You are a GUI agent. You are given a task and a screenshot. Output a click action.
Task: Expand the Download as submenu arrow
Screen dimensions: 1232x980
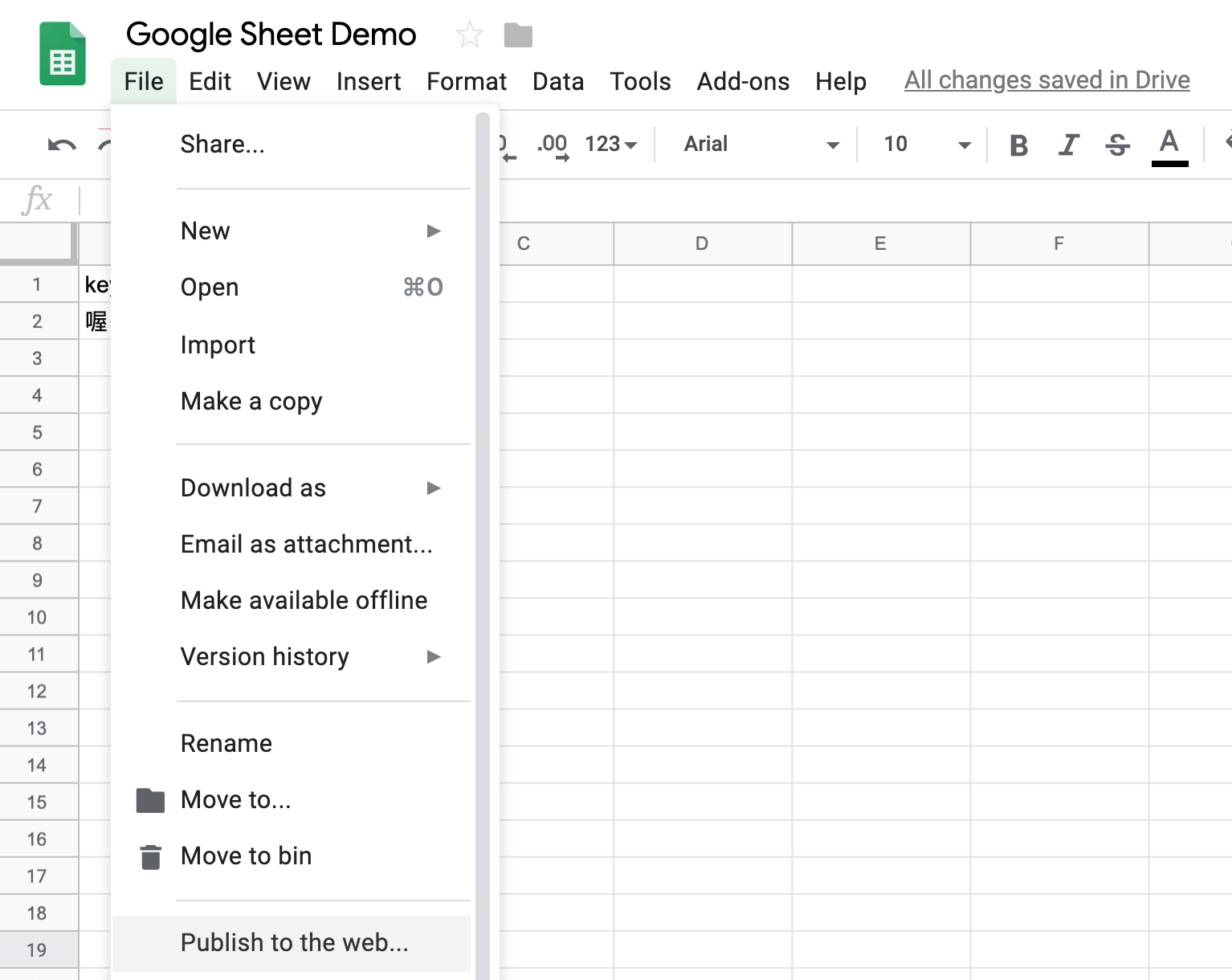click(x=434, y=488)
